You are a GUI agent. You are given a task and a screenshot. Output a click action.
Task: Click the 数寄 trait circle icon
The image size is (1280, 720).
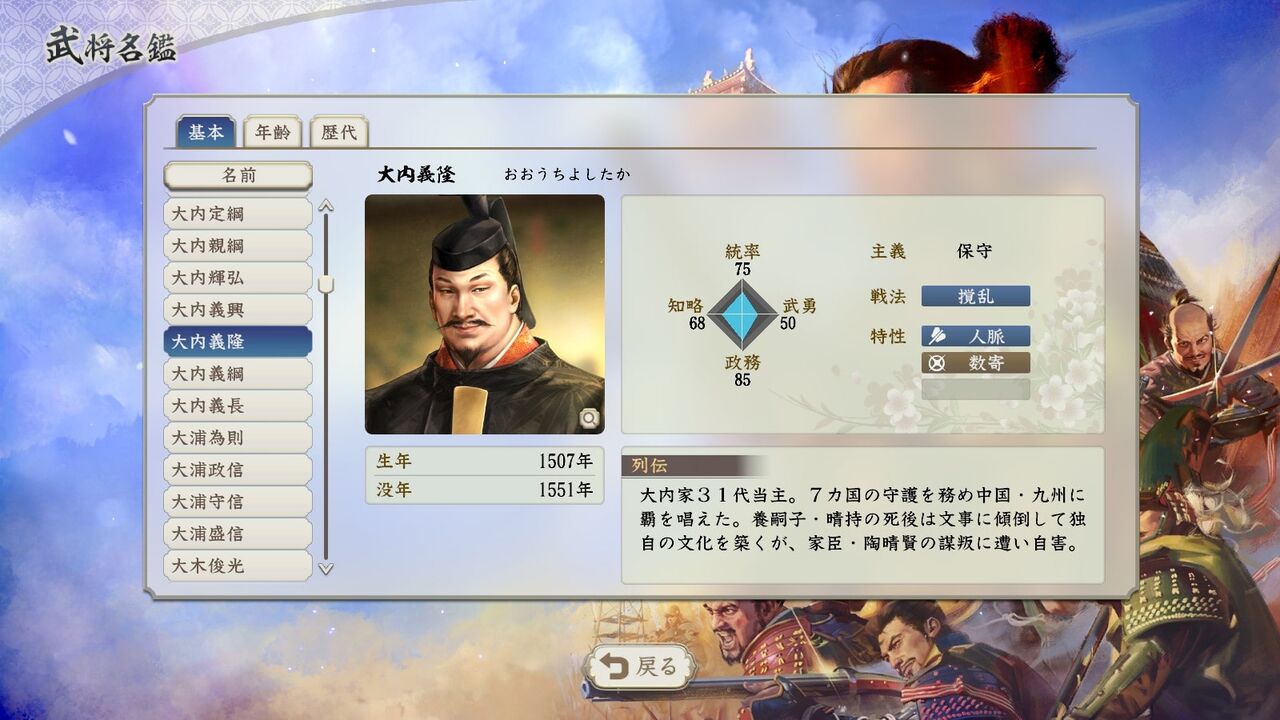pos(937,363)
